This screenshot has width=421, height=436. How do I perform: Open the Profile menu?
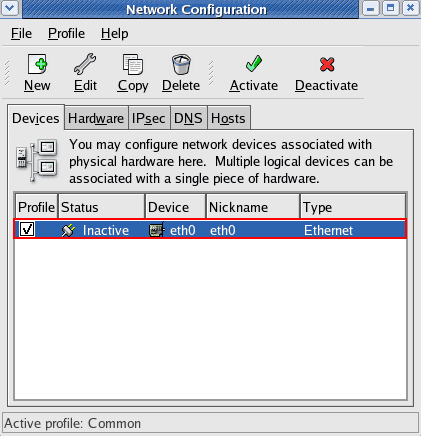pyautogui.click(x=66, y=34)
